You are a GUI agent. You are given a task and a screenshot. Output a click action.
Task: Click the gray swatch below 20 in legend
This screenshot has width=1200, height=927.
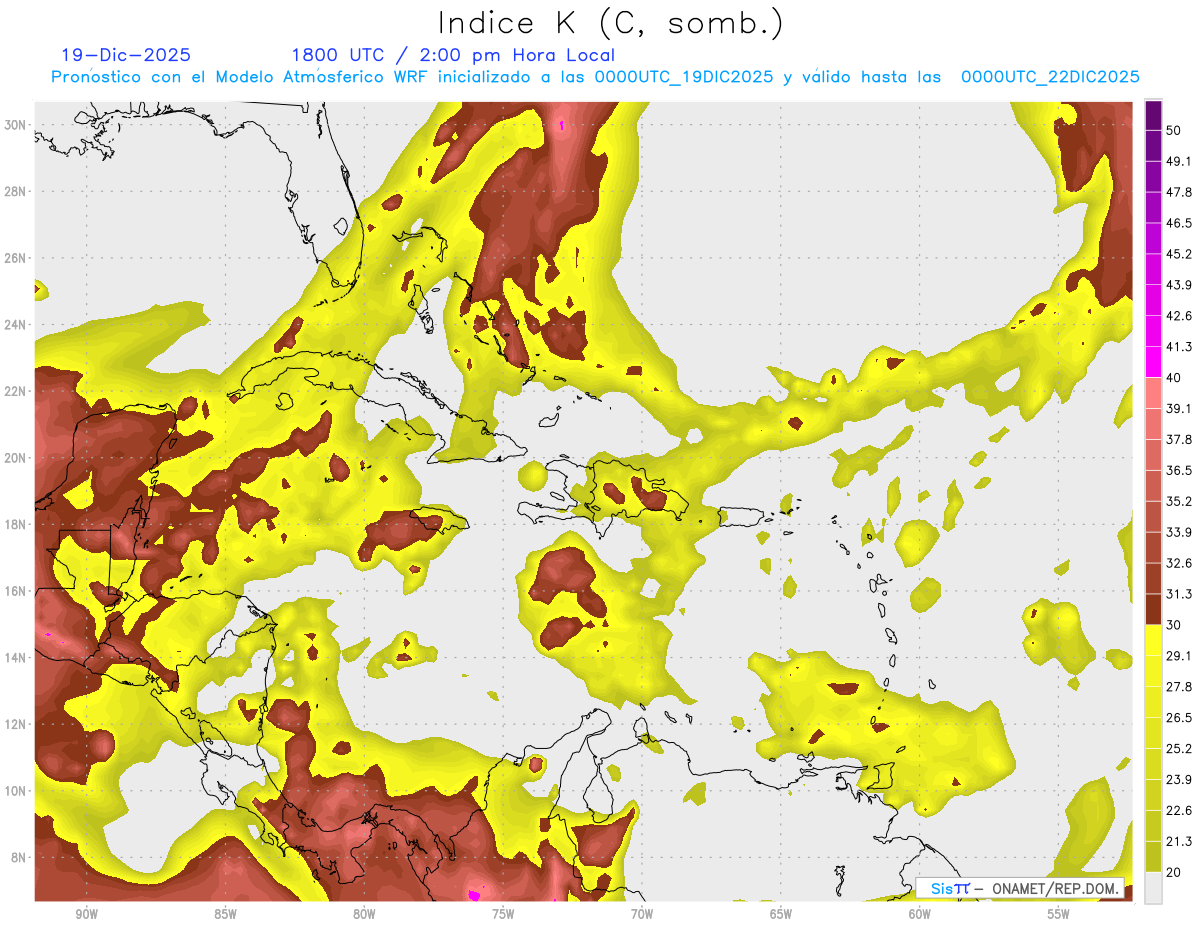[x=1154, y=889]
